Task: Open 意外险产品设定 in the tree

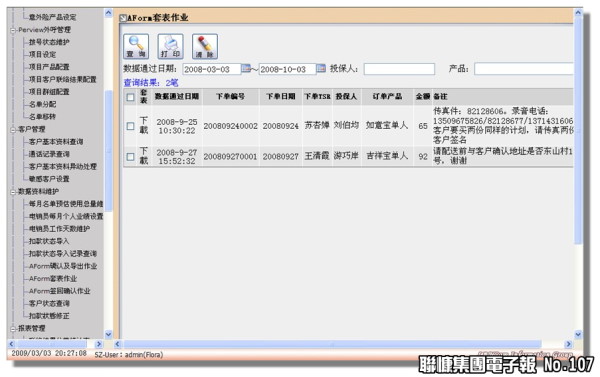Action: (52, 17)
